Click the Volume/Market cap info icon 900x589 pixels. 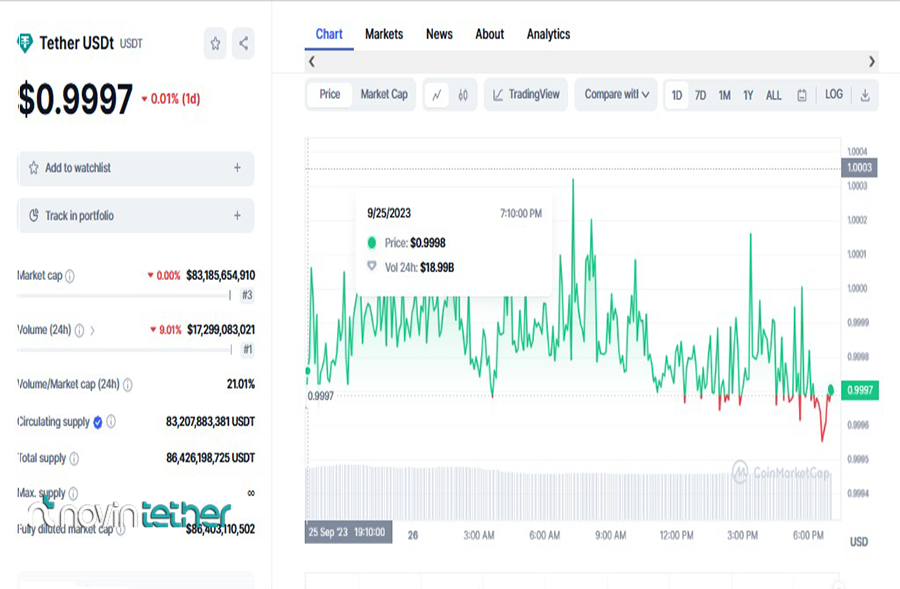point(127,385)
